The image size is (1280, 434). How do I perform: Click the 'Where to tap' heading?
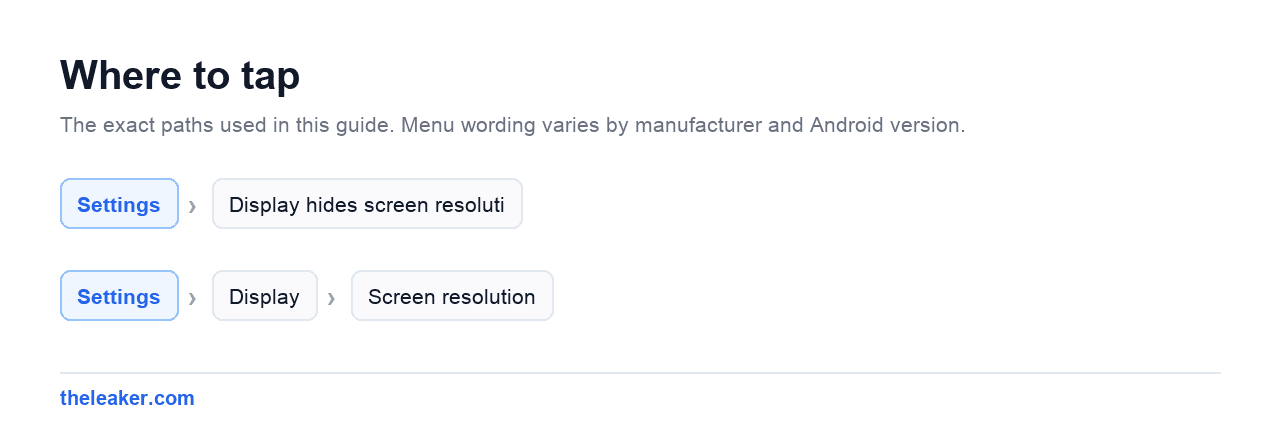tap(180, 76)
